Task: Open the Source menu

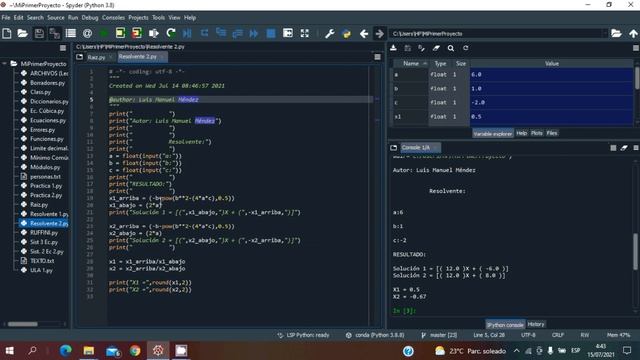Action: 56,18
